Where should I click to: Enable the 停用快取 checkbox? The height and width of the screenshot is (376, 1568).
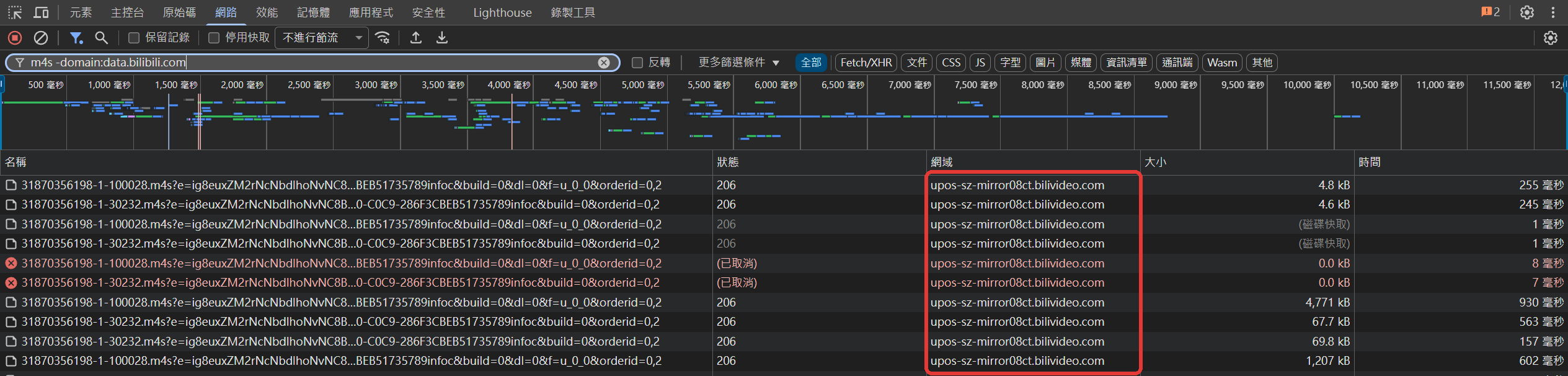point(214,38)
